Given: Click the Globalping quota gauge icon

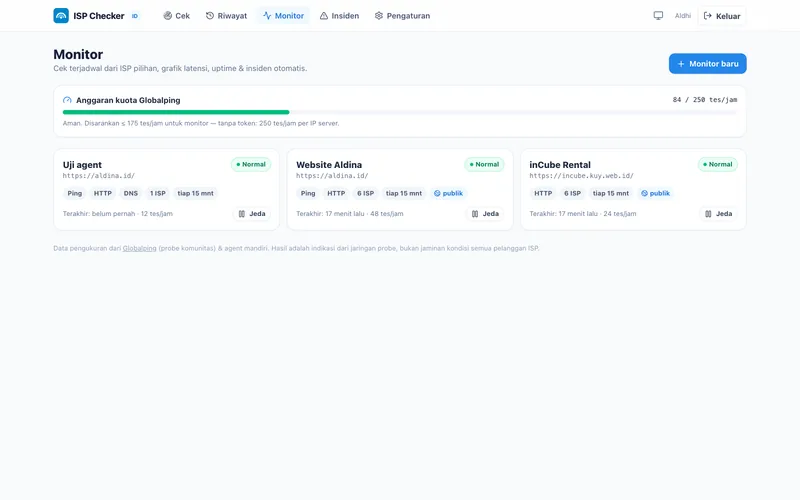Looking at the screenshot, I should point(67,100).
